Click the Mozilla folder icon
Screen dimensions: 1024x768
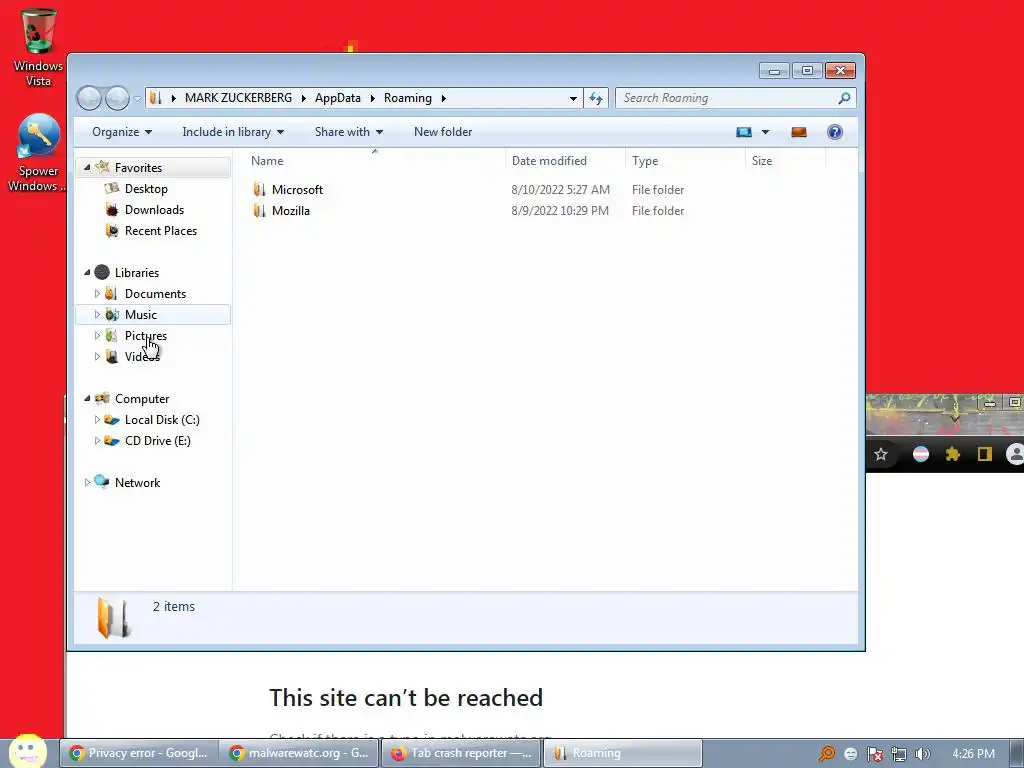(x=259, y=211)
